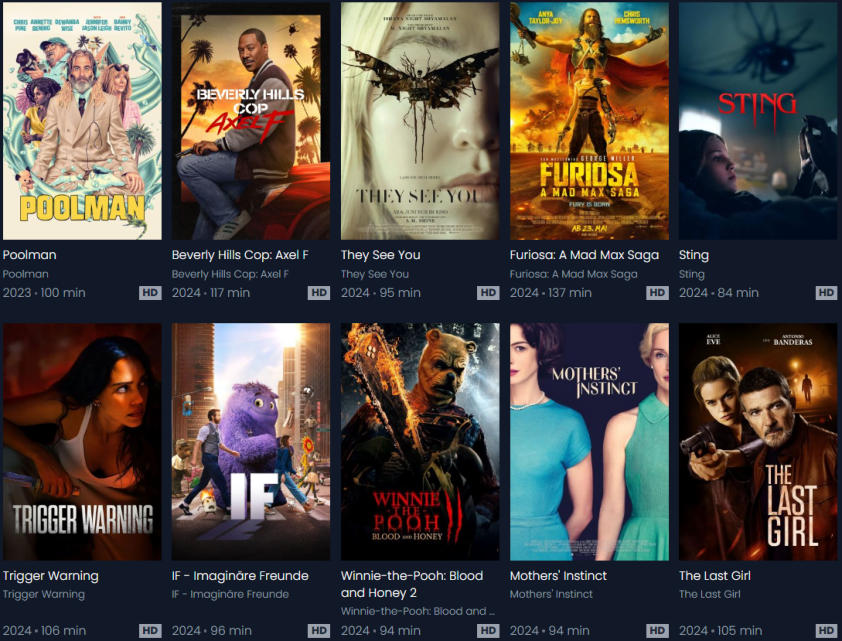Click the Furiosa: A Mad Max Saga title link
The image size is (842, 641).
tap(584, 255)
